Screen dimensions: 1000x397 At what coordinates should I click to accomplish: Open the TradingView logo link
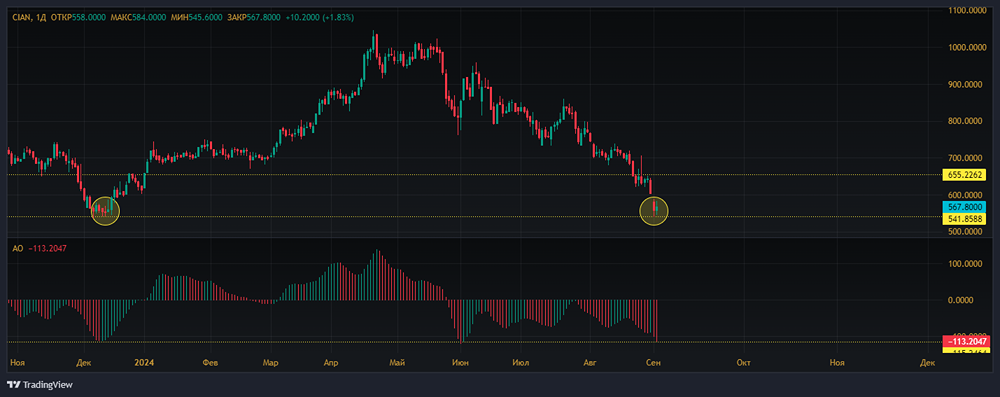coord(40,385)
